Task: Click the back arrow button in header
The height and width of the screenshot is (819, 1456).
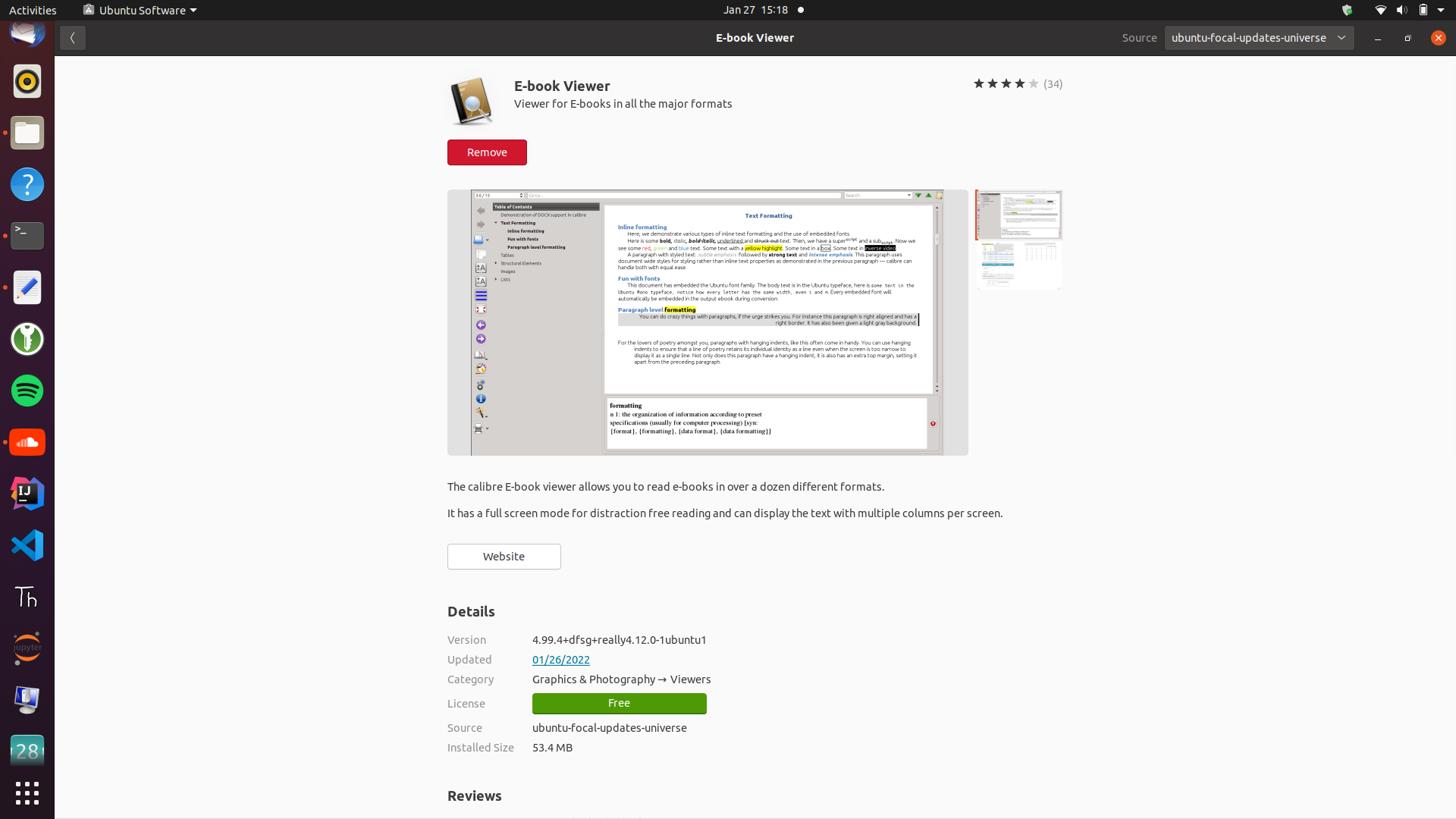Action: 73,38
